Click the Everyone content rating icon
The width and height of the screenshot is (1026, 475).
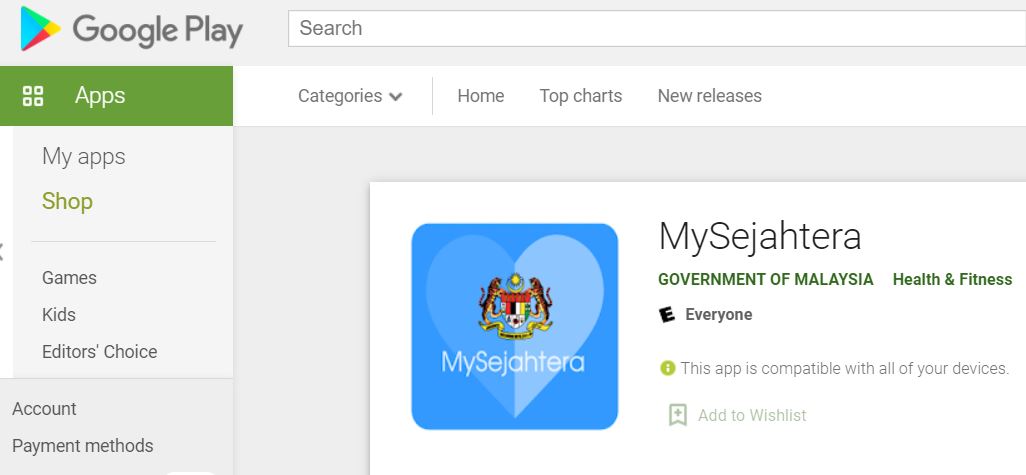click(668, 315)
